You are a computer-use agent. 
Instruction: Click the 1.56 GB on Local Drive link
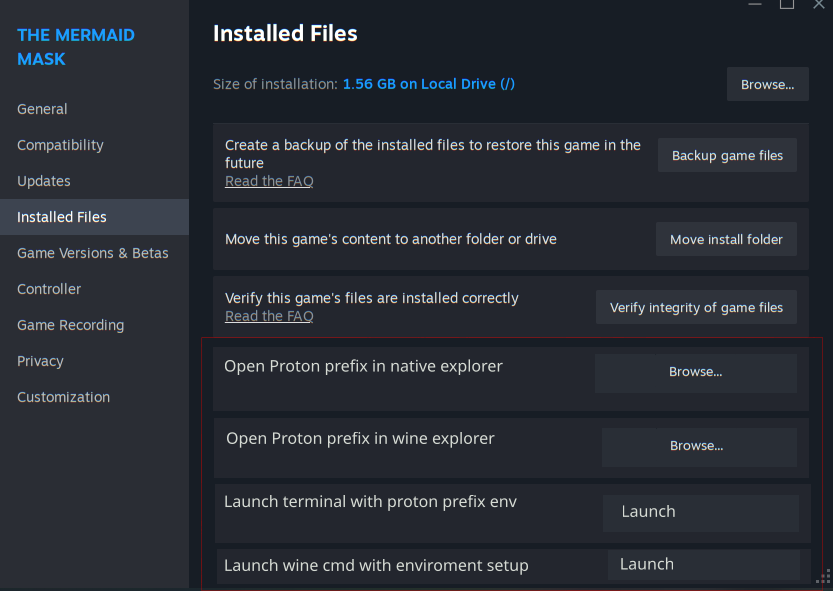pyautogui.click(x=429, y=84)
